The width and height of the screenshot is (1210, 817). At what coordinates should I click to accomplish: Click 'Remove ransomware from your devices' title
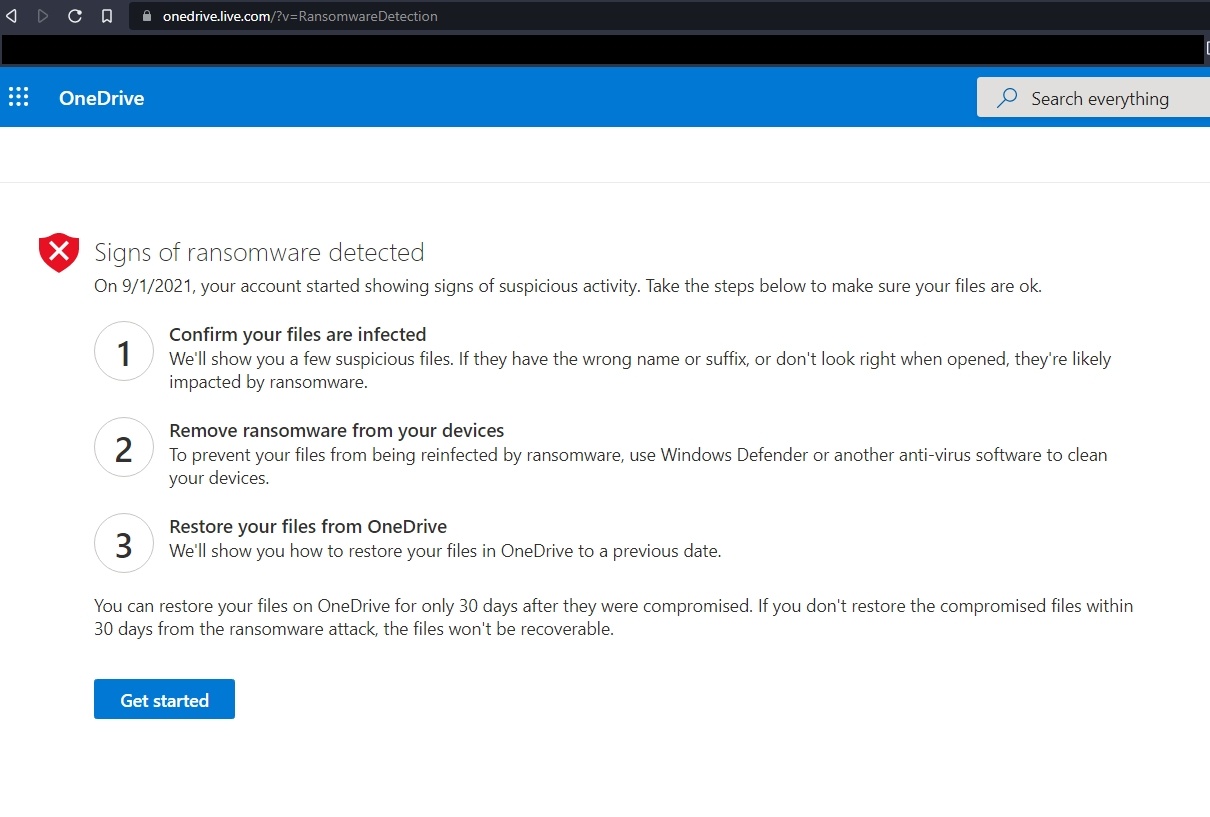coord(337,430)
